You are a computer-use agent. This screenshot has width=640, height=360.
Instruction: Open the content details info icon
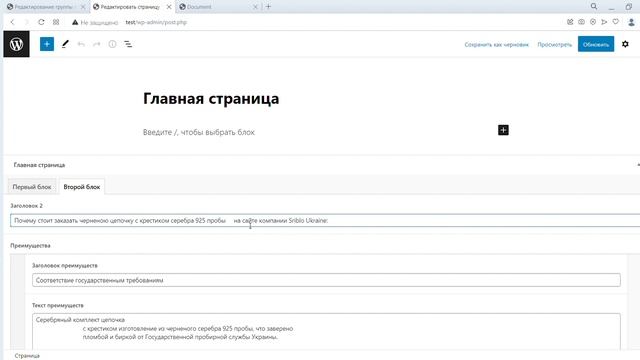coord(112,44)
